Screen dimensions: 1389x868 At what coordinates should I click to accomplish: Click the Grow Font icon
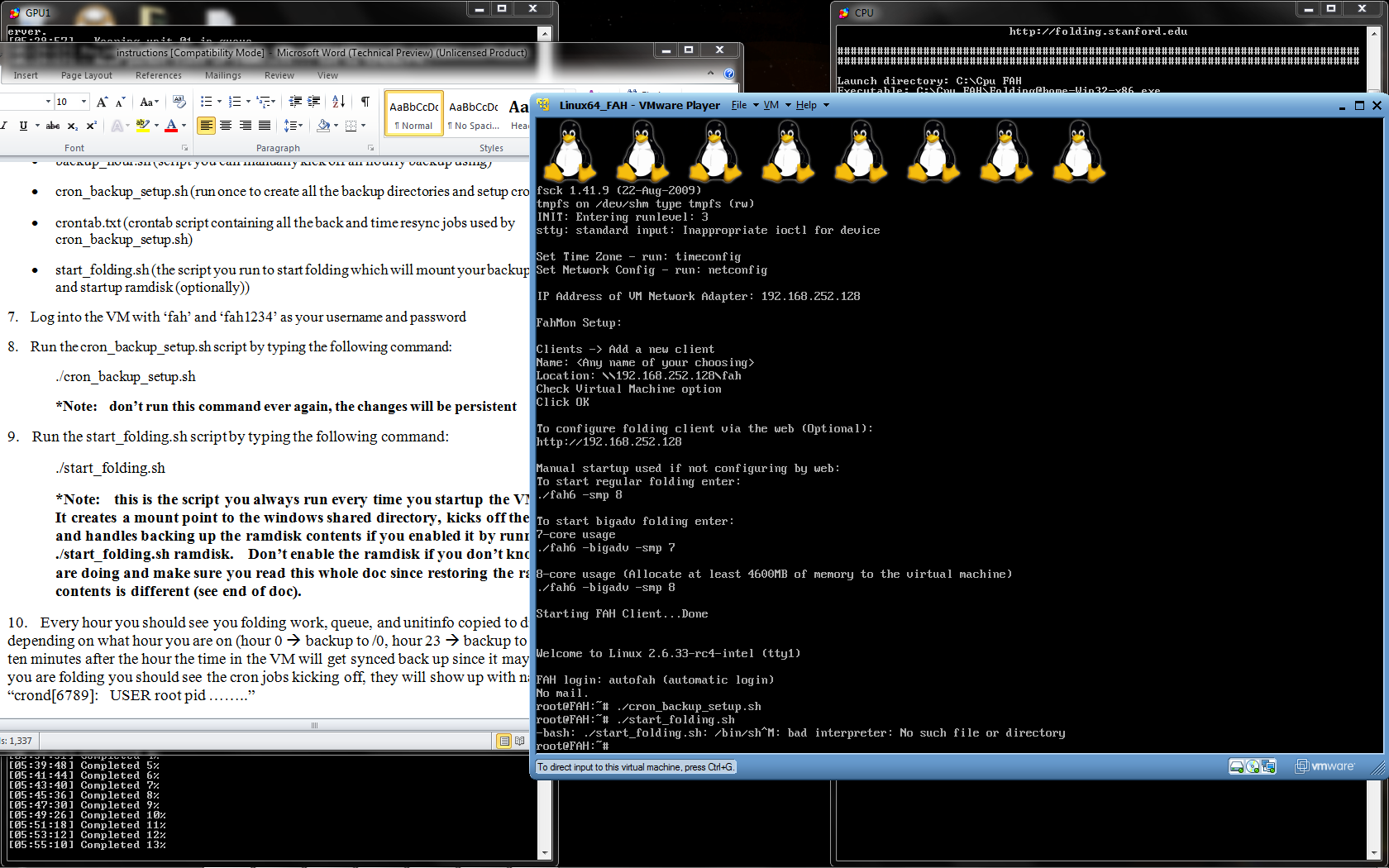(x=102, y=102)
